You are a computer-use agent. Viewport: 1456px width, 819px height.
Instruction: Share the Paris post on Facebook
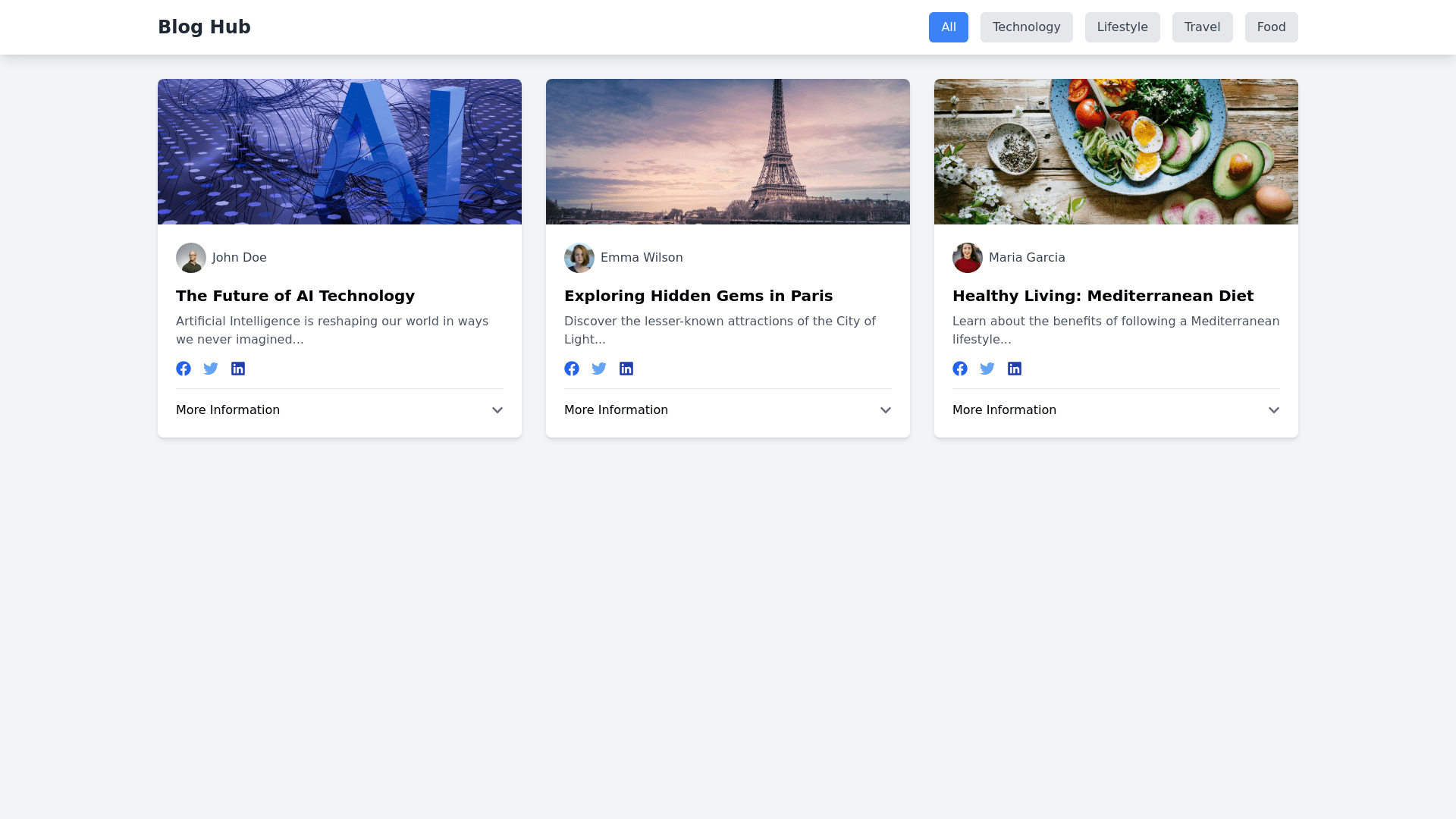[x=572, y=369]
